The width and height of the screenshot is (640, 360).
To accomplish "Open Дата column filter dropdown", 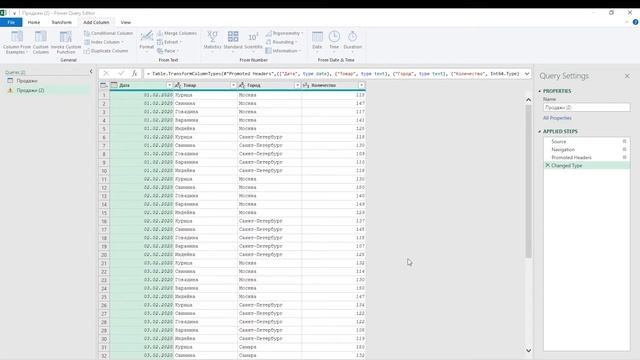I will [x=169, y=85].
